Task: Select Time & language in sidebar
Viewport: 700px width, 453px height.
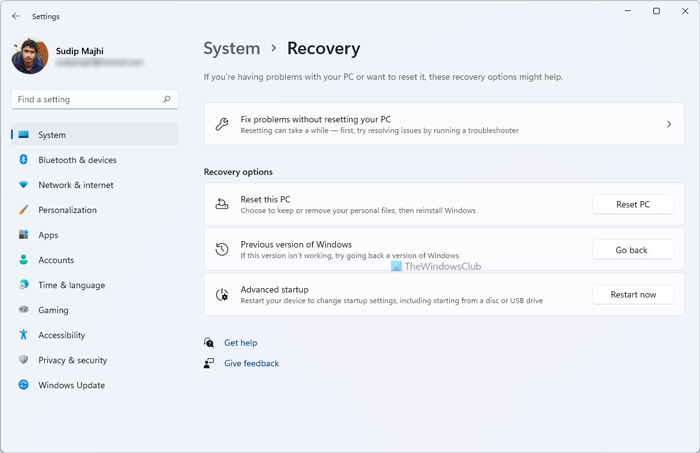Action: pos(71,285)
